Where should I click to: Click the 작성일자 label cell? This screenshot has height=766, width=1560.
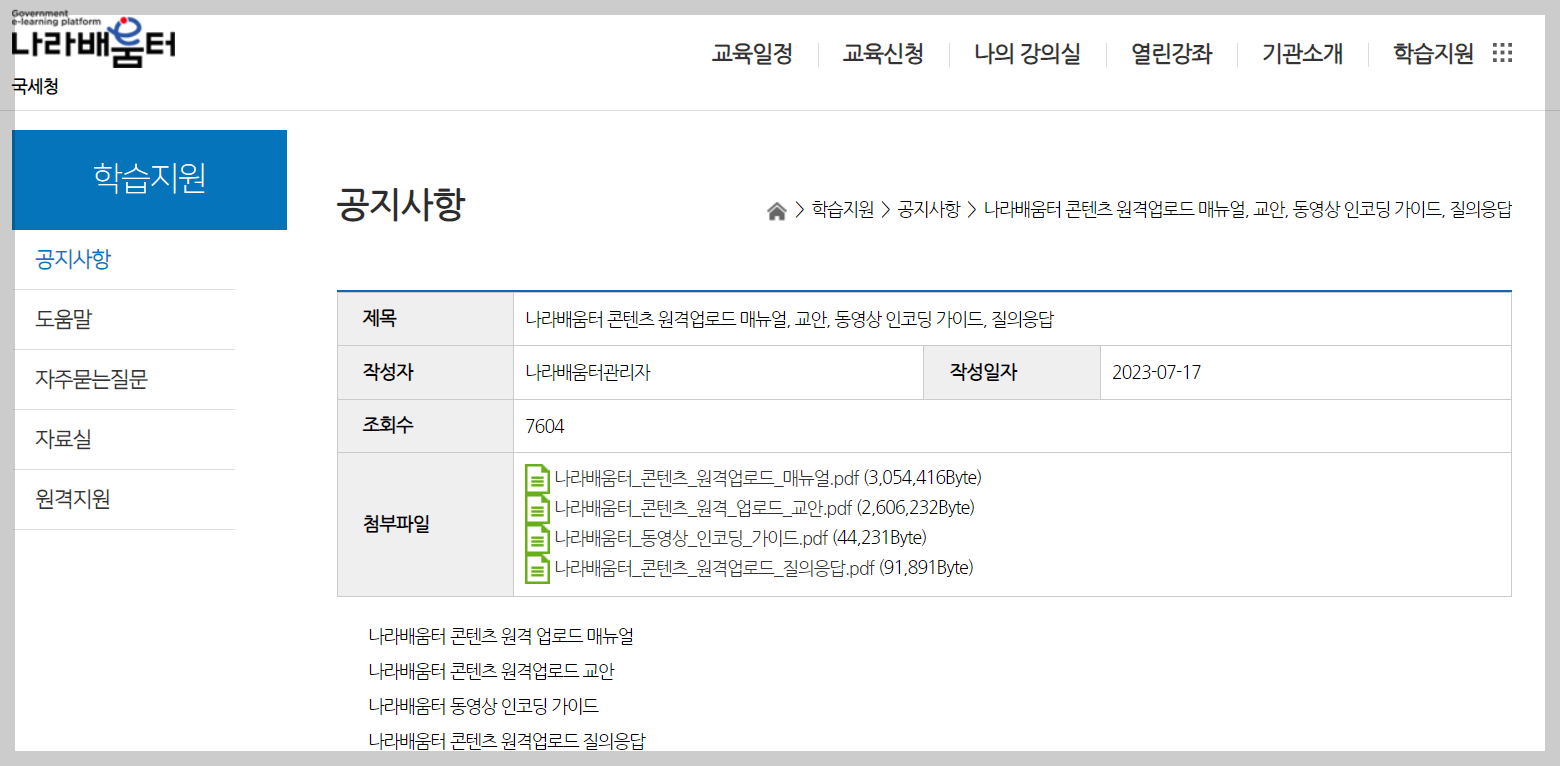(1012, 373)
